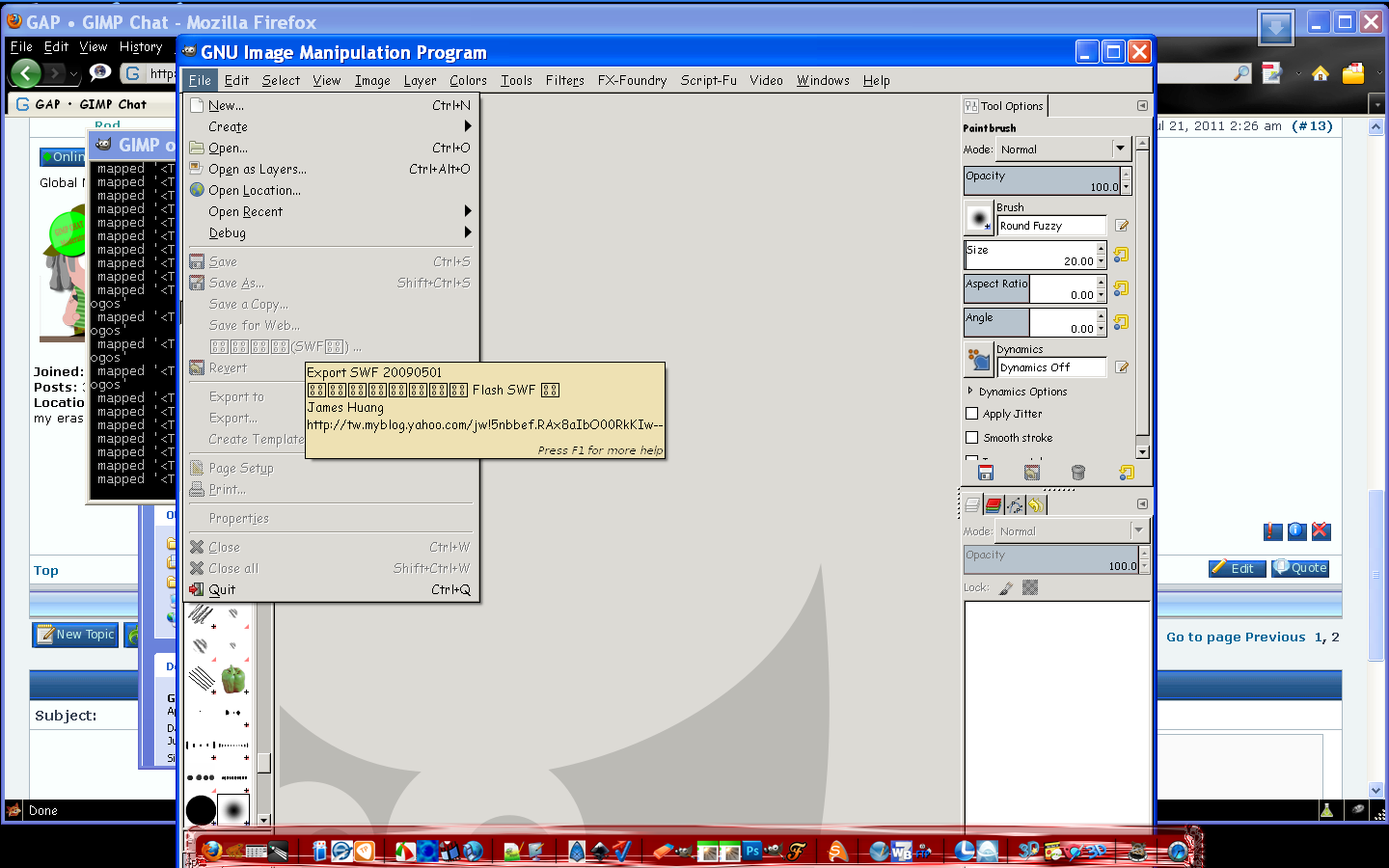Image resolution: width=1389 pixels, height=868 pixels.
Task: Click Tool Options vertical scrollbar down arrow
Action: 1142,451
